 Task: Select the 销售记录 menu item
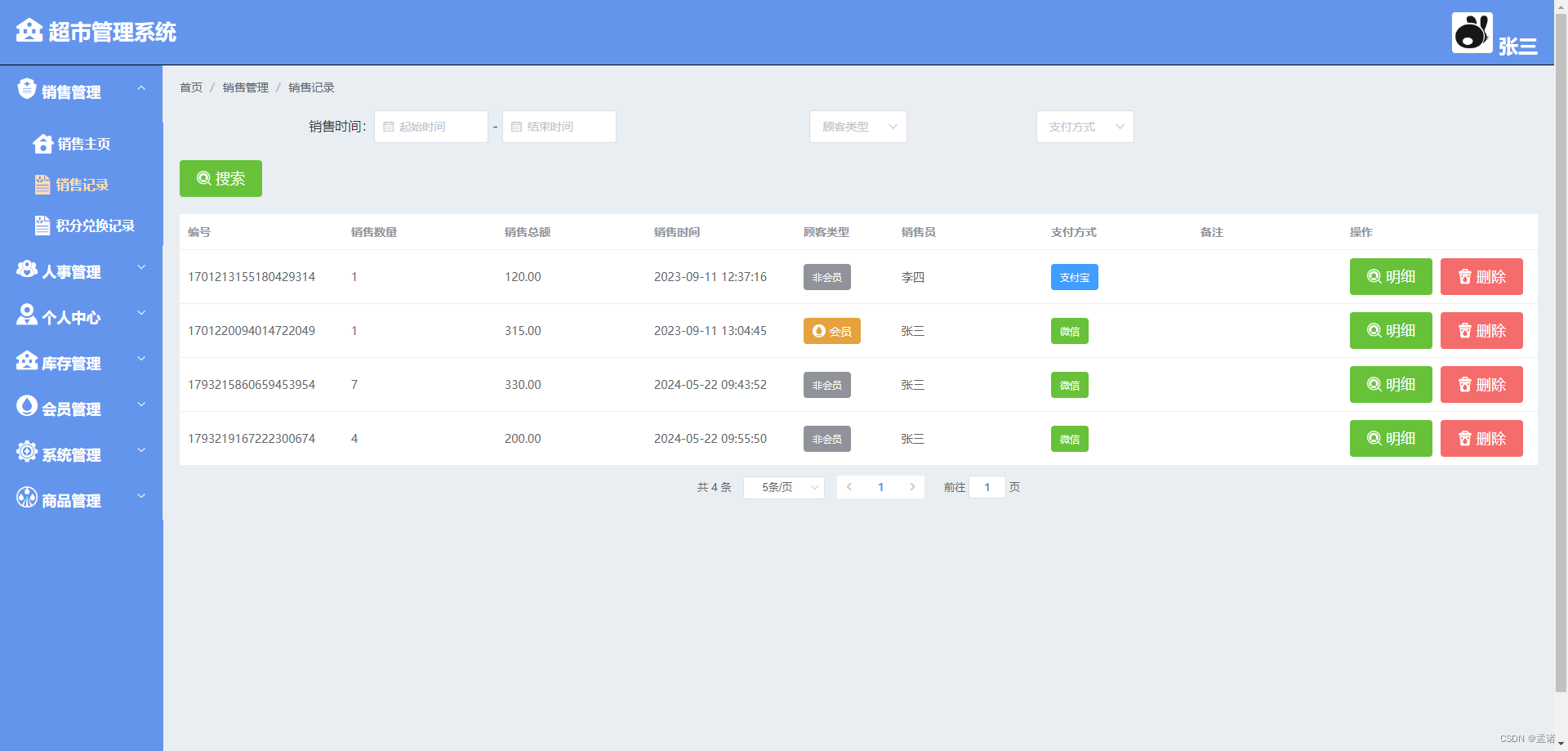click(82, 185)
